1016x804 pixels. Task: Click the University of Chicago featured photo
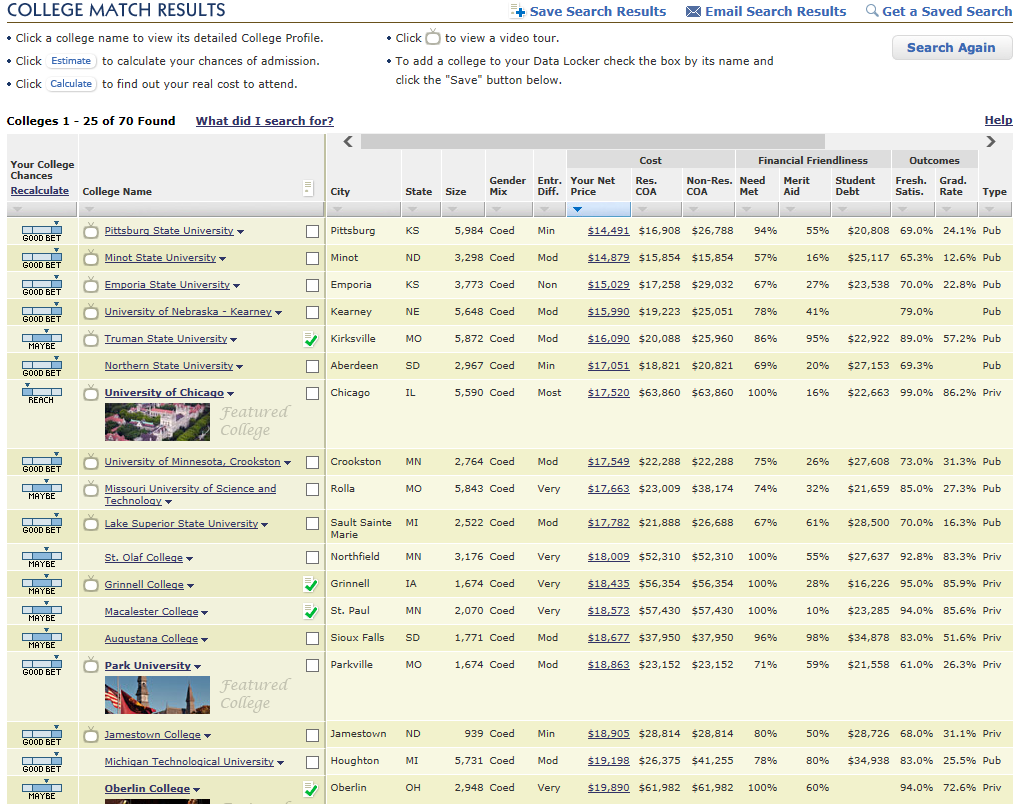tap(157, 422)
